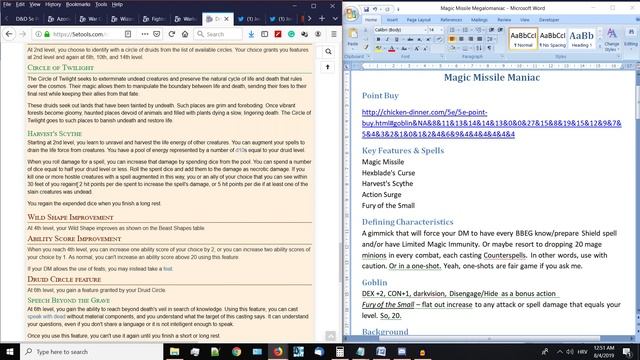Open Firefox account icon

point(318,34)
